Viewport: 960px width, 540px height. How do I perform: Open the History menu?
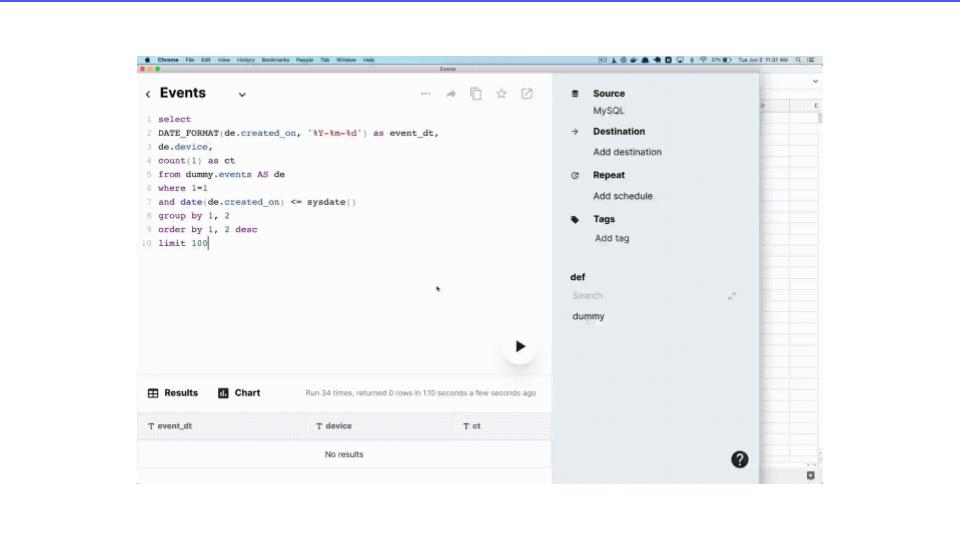coord(246,60)
